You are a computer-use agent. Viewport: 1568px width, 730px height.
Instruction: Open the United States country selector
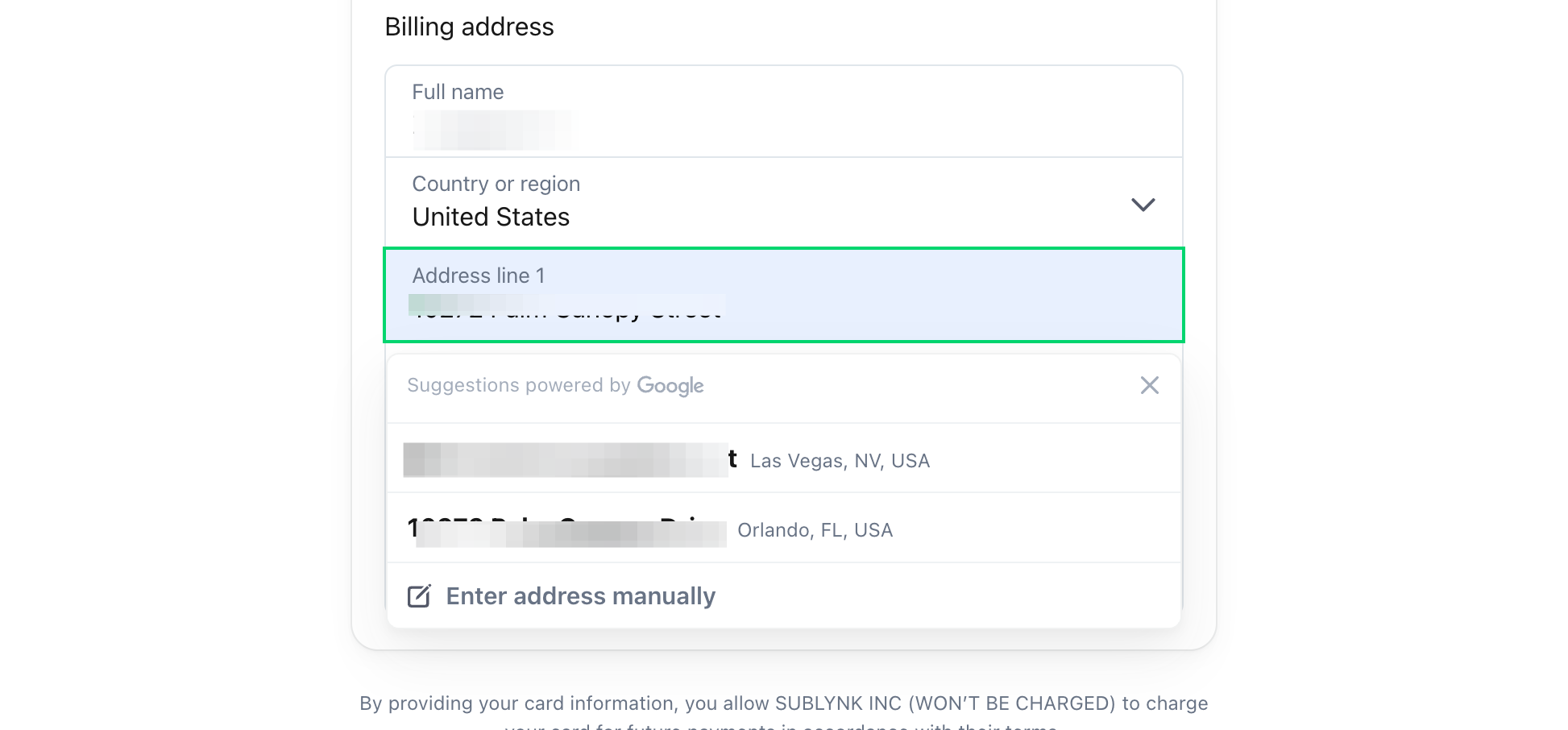click(784, 203)
